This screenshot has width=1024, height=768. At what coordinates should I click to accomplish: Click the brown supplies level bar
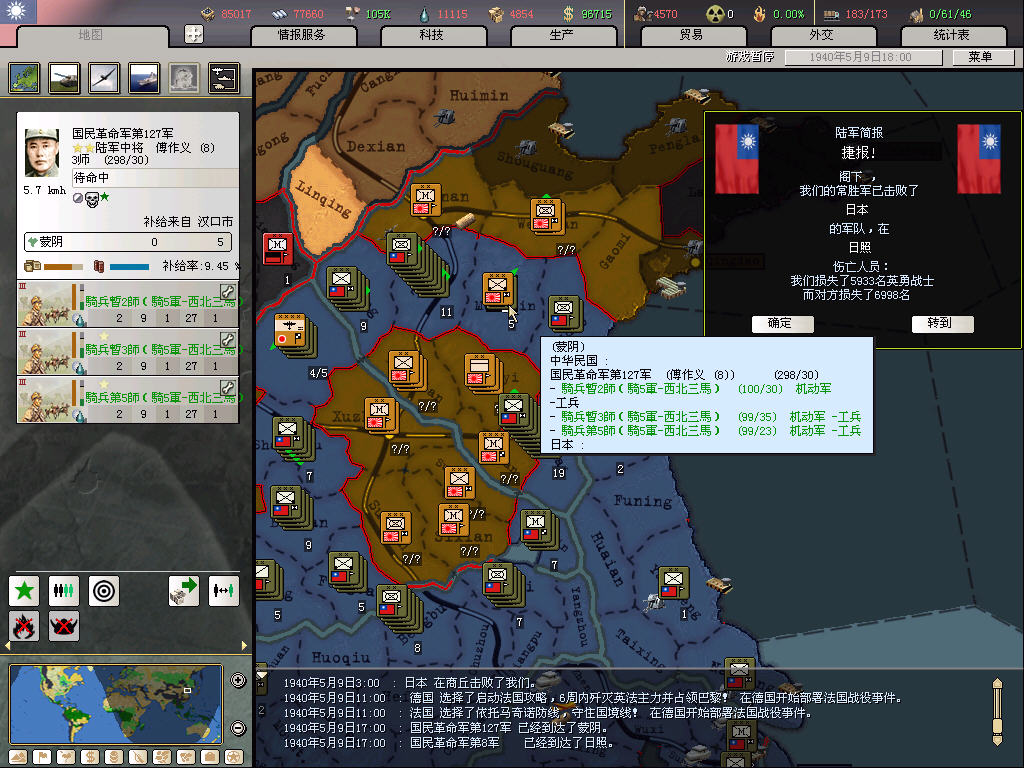coord(63,266)
